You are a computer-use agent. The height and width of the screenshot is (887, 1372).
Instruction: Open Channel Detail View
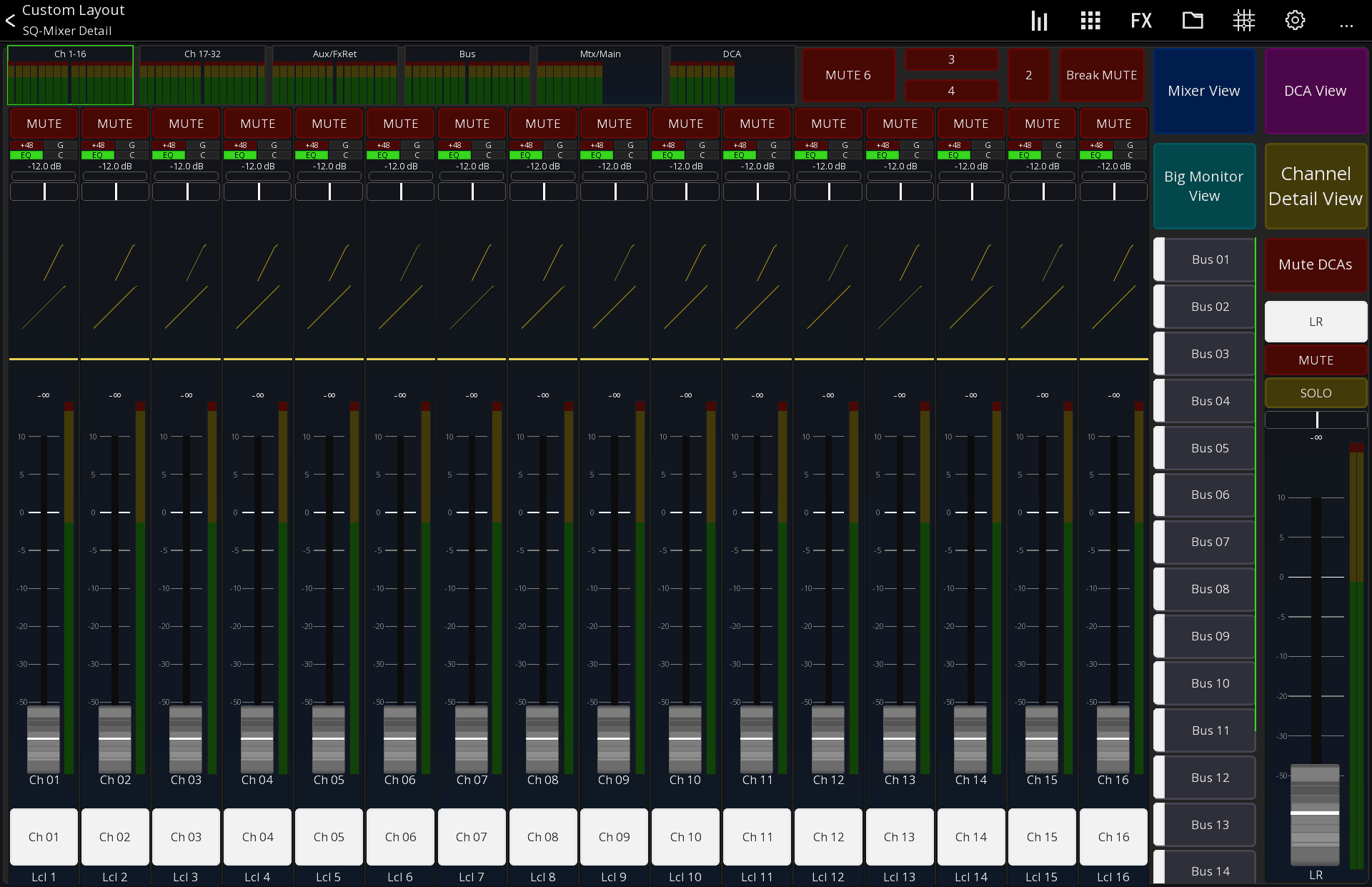1316,186
